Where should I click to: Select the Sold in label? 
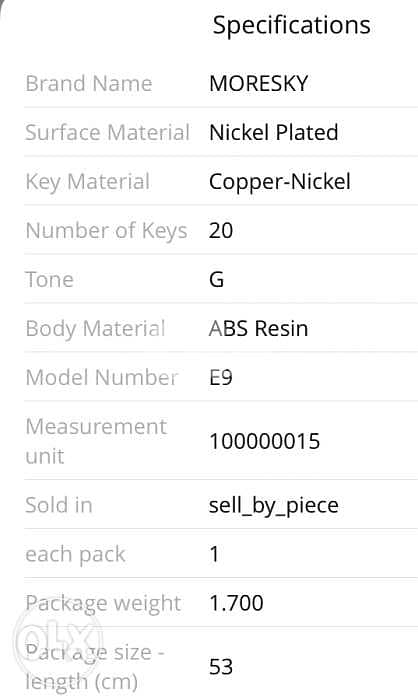[59, 505]
